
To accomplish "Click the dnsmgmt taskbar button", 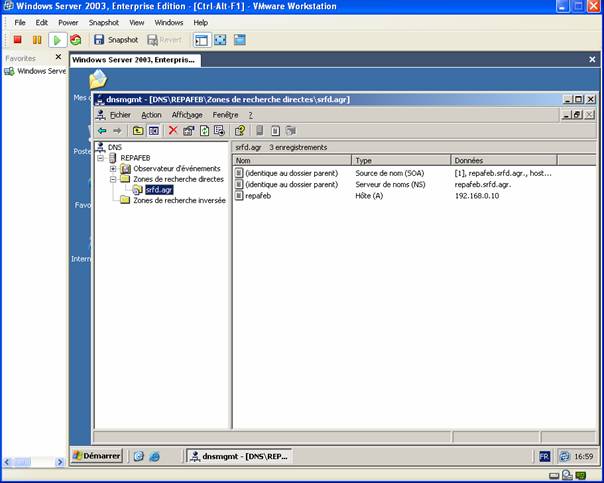I will 239,456.
